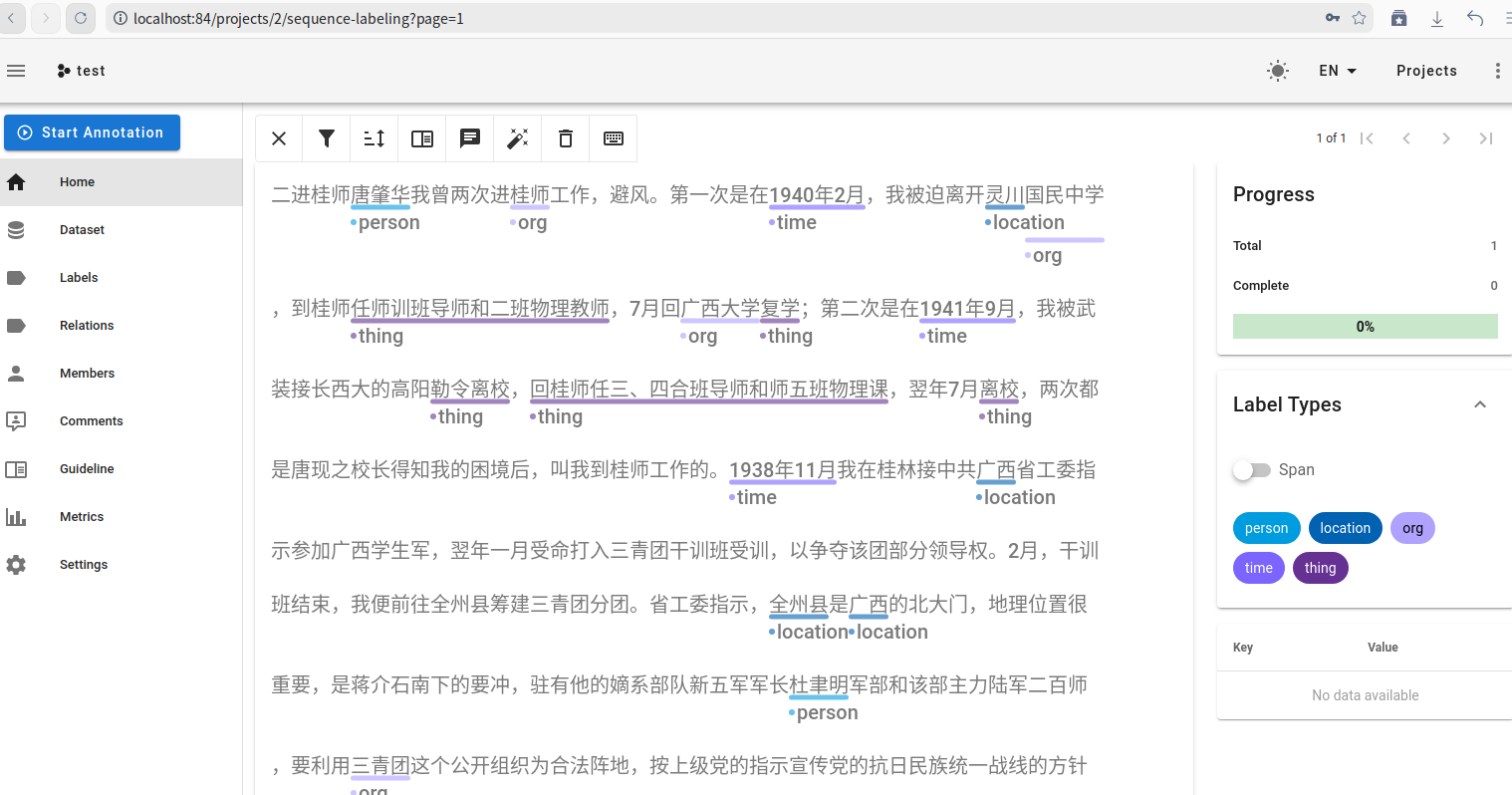Open the EN language dropdown
The image size is (1512, 795).
point(1337,71)
